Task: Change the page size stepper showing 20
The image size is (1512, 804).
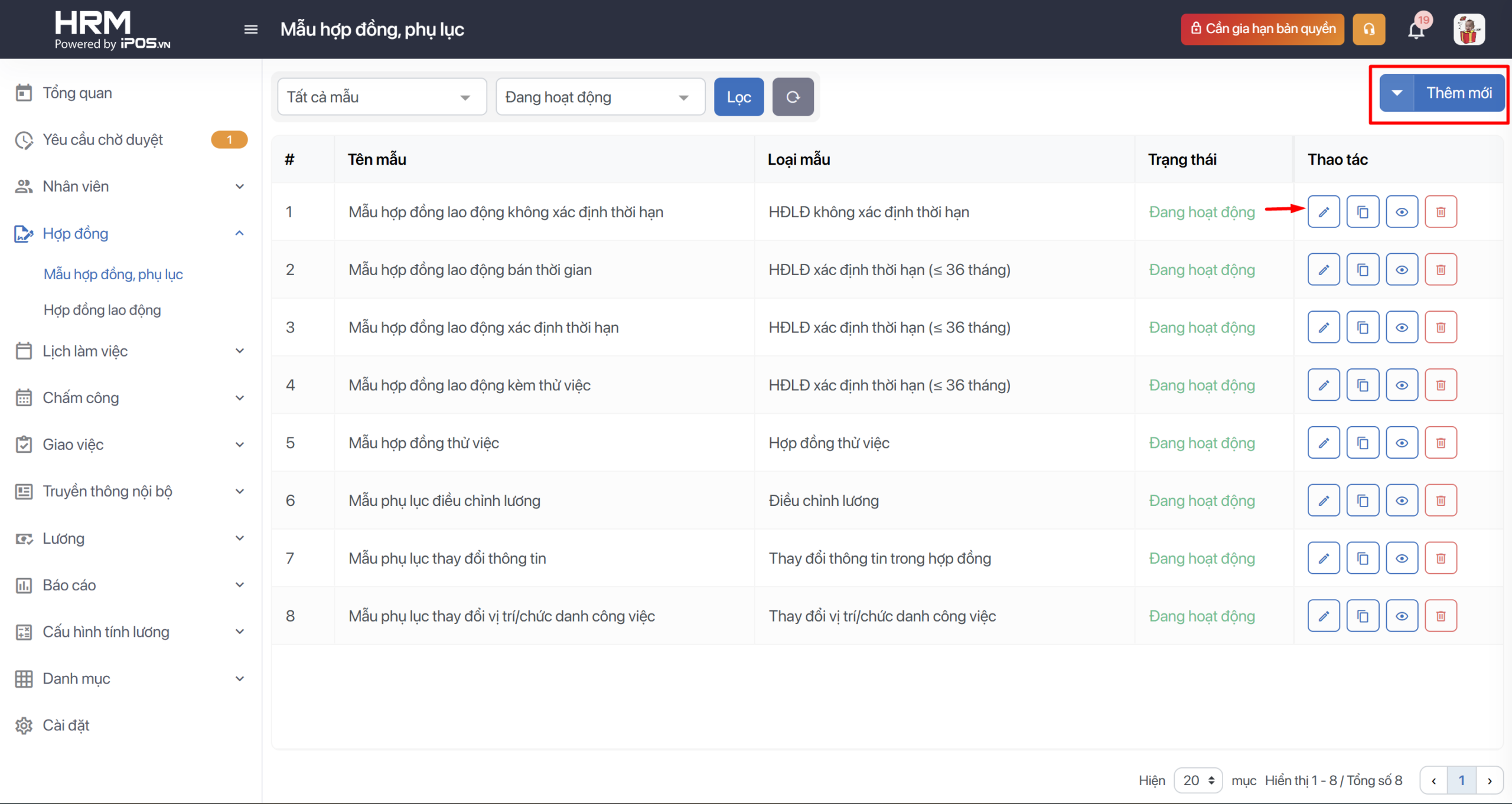Action: tap(1198, 780)
